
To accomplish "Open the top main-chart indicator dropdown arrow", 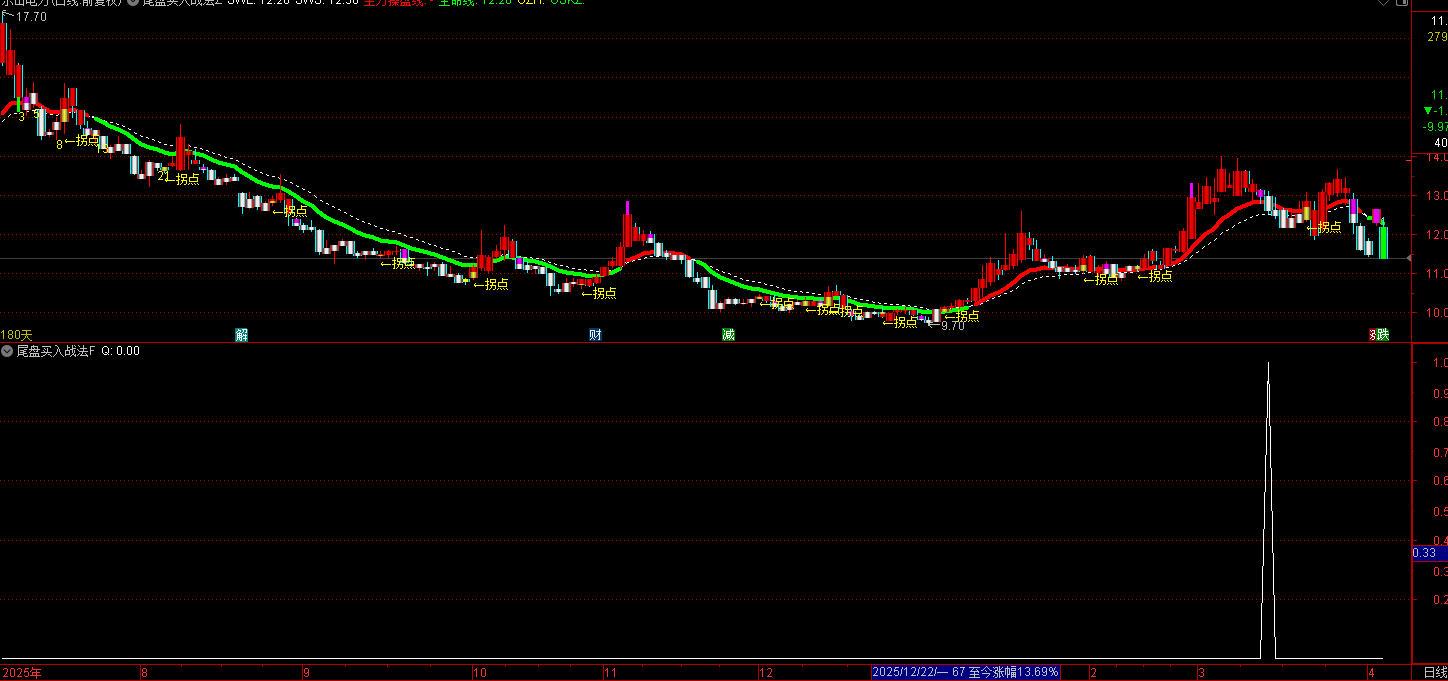I will [x=134, y=3].
